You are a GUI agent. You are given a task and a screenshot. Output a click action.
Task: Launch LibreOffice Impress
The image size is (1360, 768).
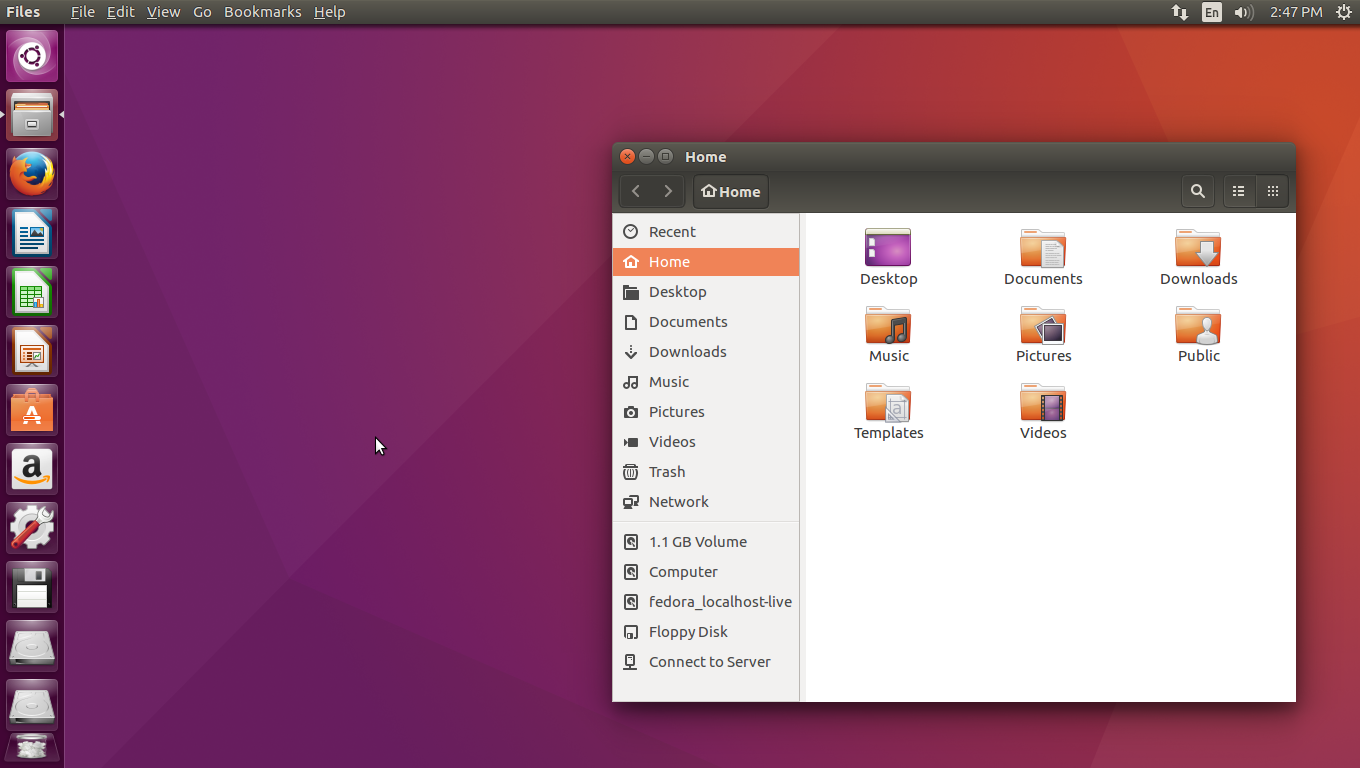click(x=32, y=351)
